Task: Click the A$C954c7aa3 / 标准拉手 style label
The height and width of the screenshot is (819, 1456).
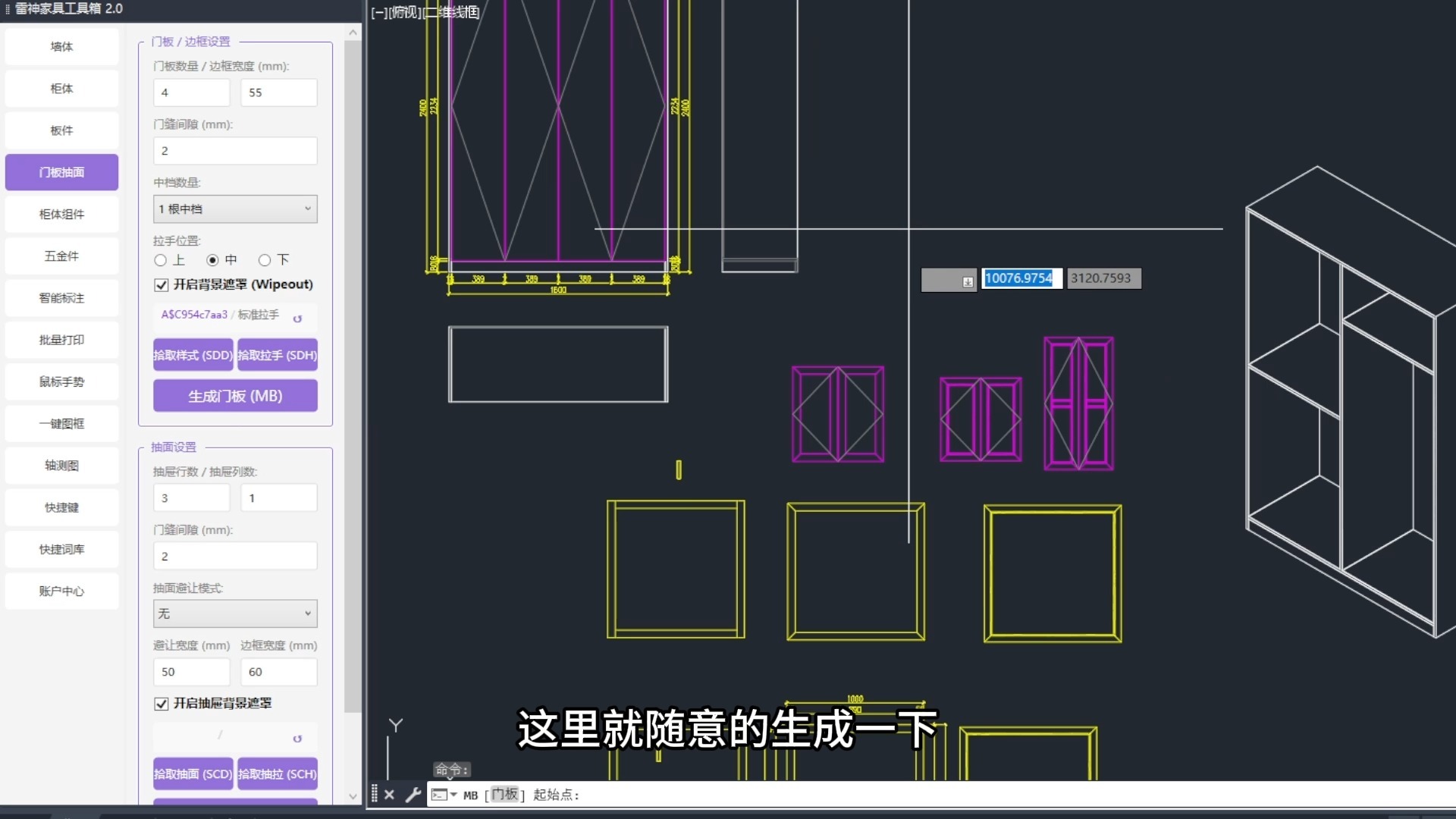Action: pos(220,315)
